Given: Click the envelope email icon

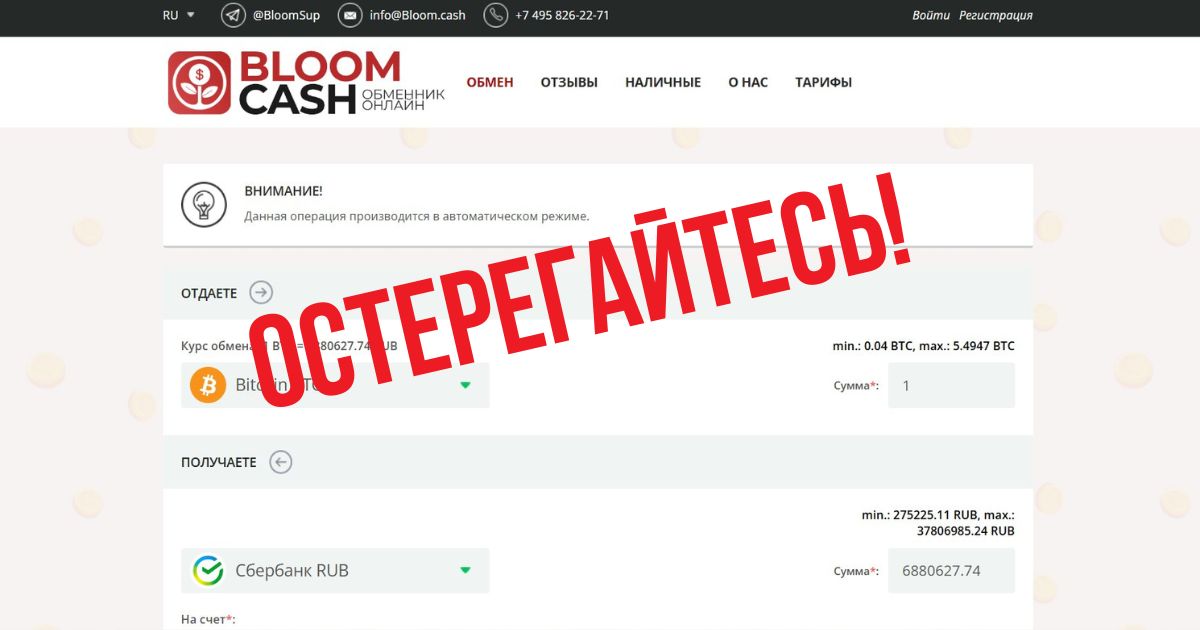Looking at the screenshot, I should pos(350,15).
